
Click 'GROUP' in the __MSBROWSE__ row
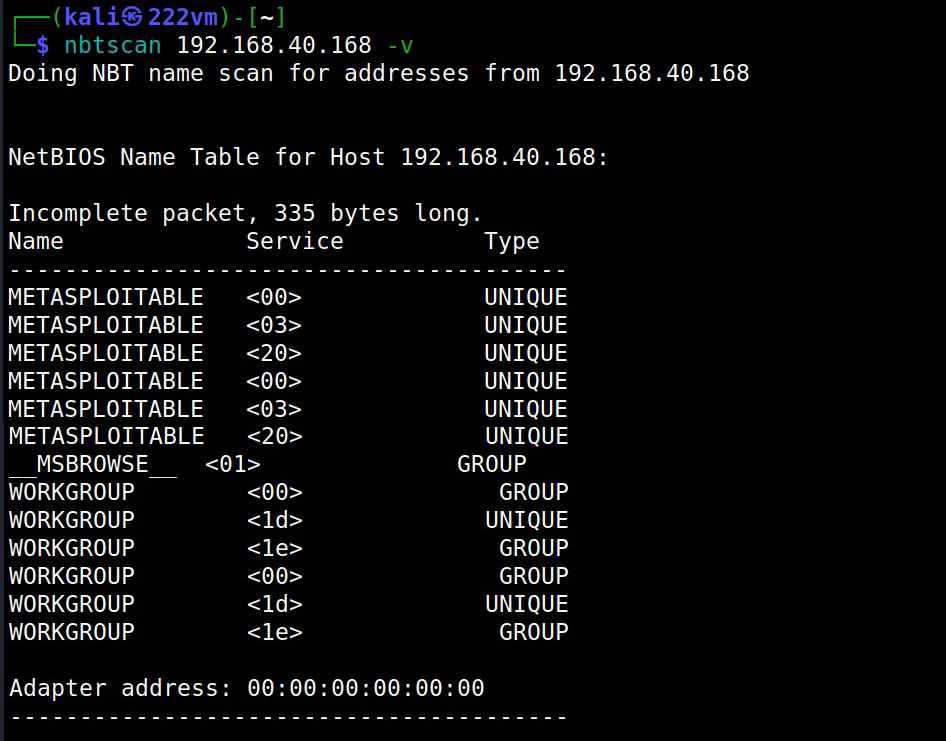491,464
